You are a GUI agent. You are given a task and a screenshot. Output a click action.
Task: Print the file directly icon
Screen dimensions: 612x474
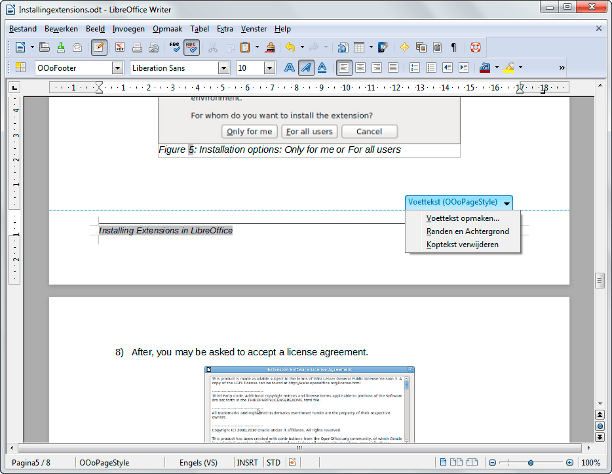point(137,48)
